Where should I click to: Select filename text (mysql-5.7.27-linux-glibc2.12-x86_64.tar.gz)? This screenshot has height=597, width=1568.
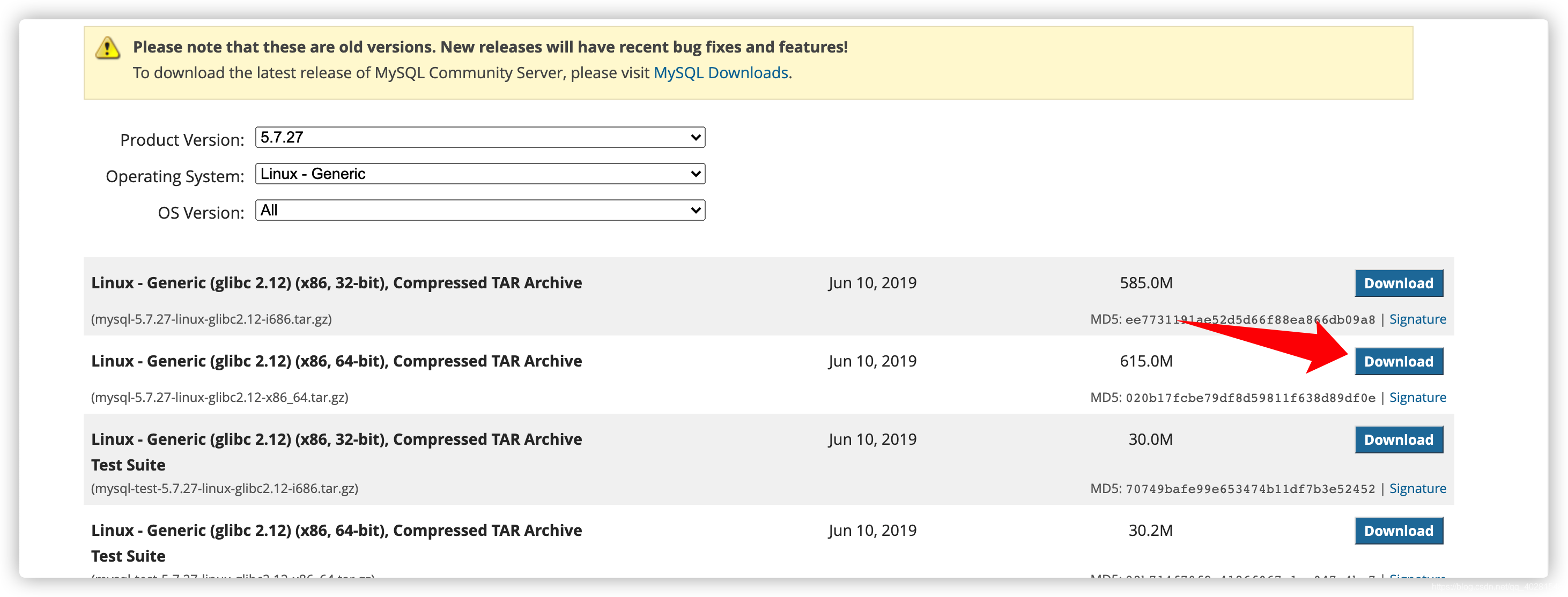click(220, 398)
